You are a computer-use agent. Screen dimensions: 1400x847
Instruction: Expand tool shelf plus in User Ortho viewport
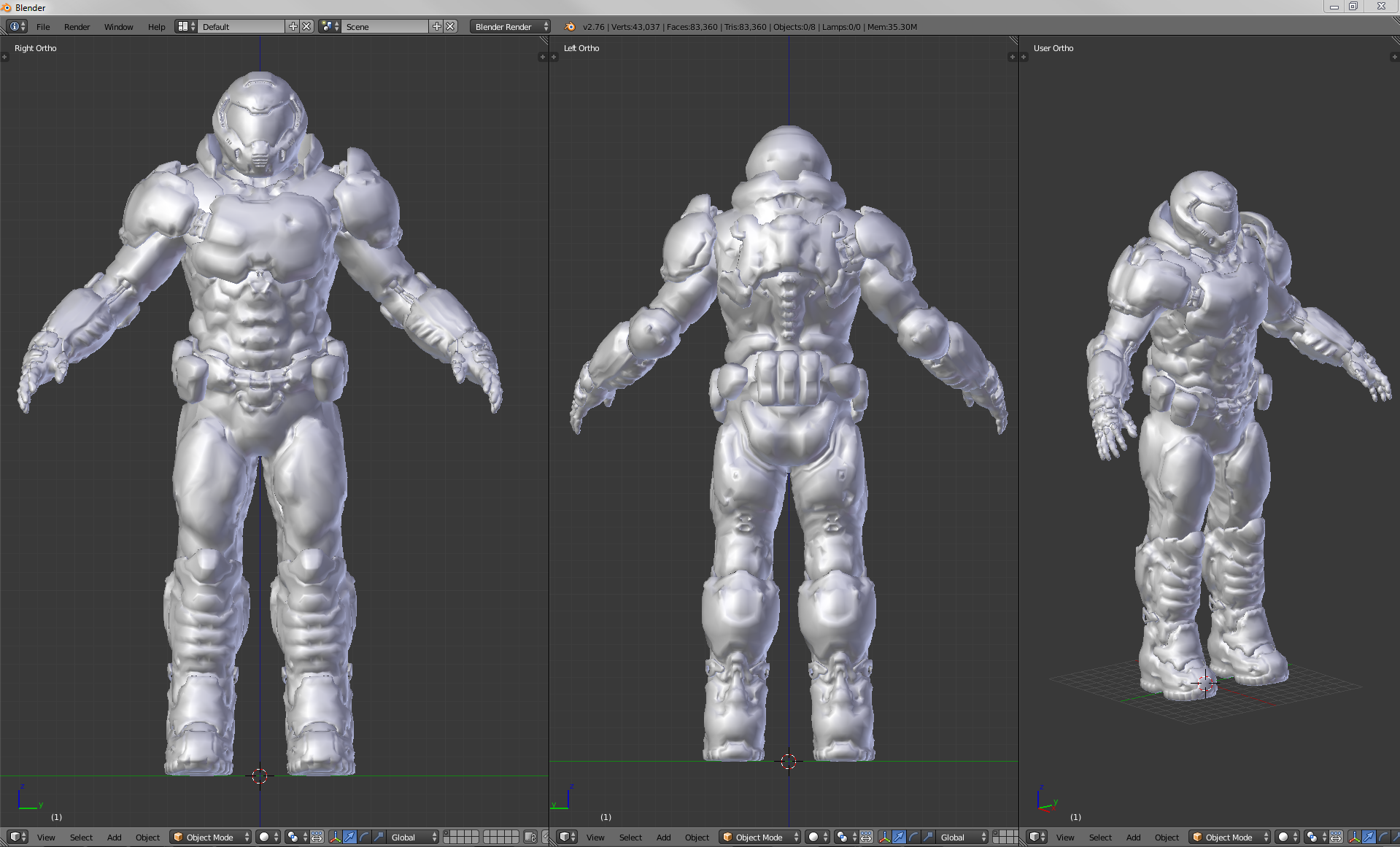point(1024,57)
